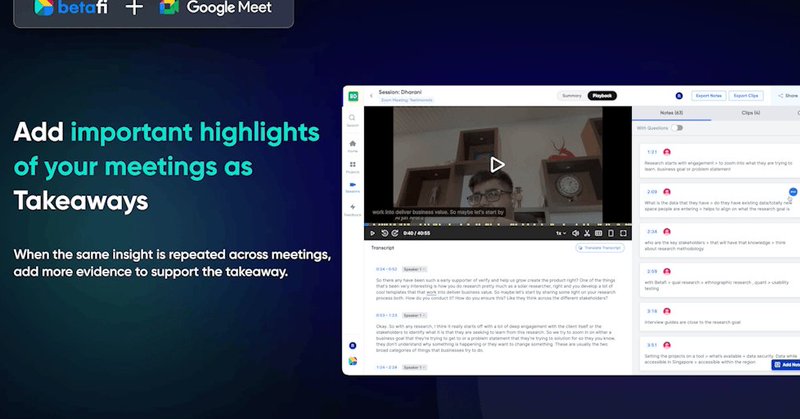Open the 1x playback speed dropdown
The image size is (800, 419).
pyautogui.click(x=561, y=233)
